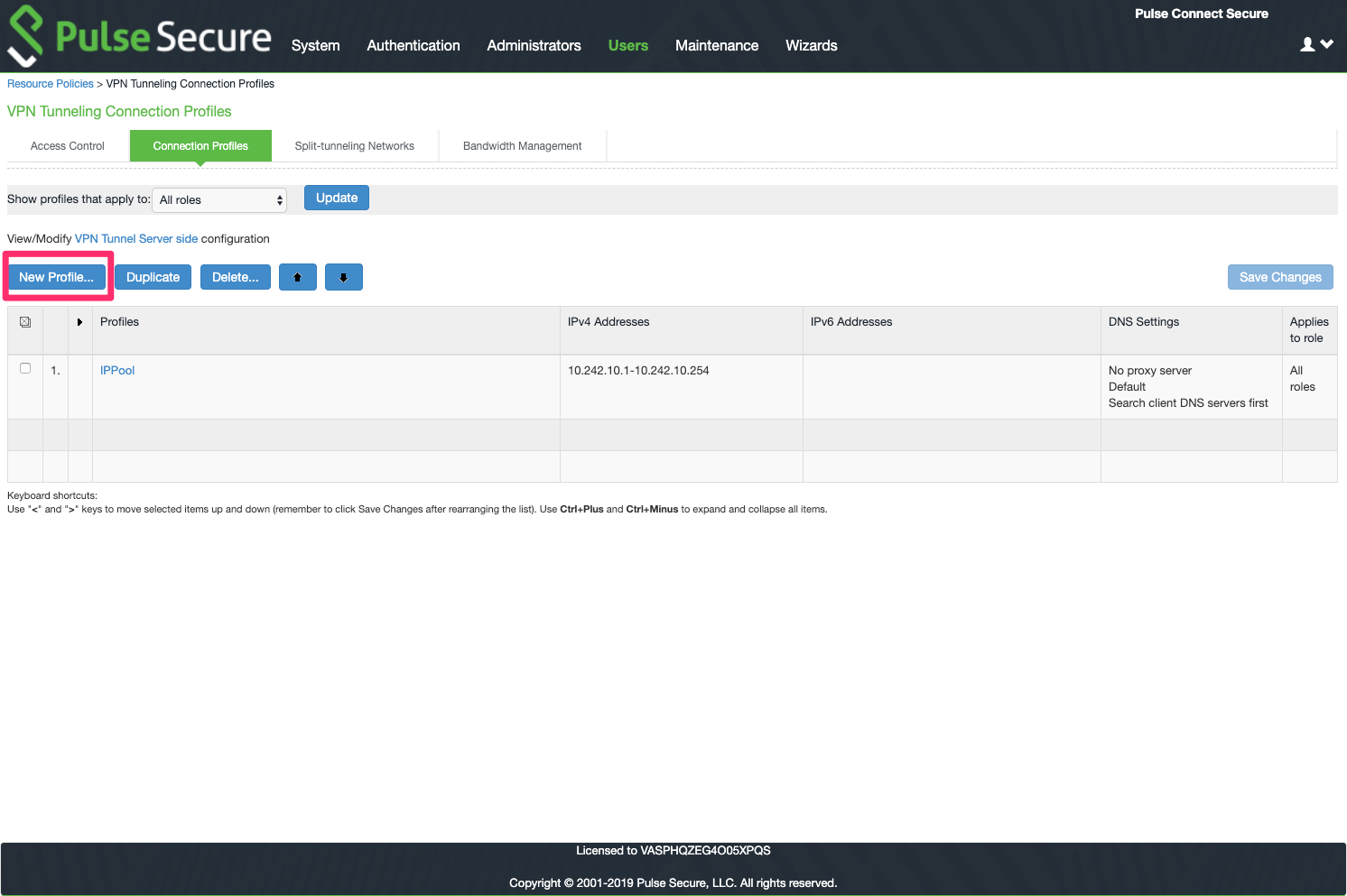
Task: Open the Maintenance menu
Action: click(x=716, y=45)
